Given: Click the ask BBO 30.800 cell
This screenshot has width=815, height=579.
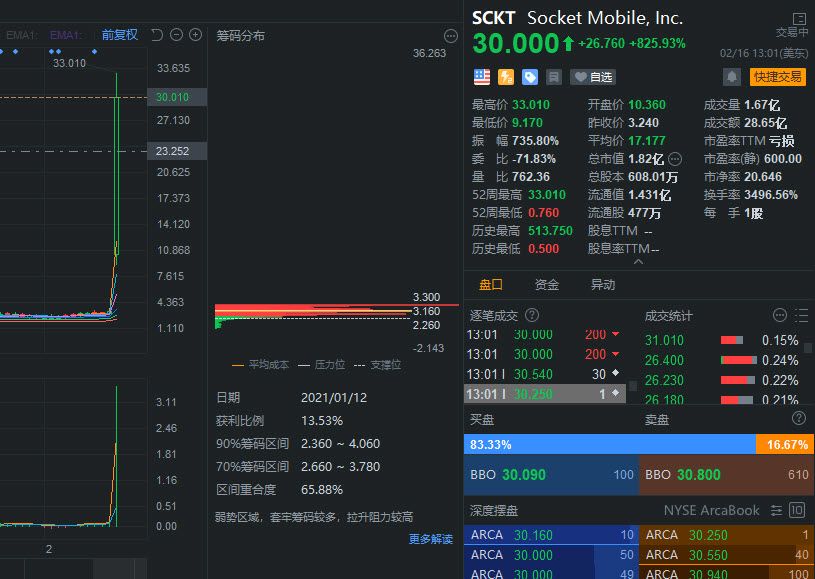Looking at the screenshot, I should pyautogui.click(x=727, y=475).
